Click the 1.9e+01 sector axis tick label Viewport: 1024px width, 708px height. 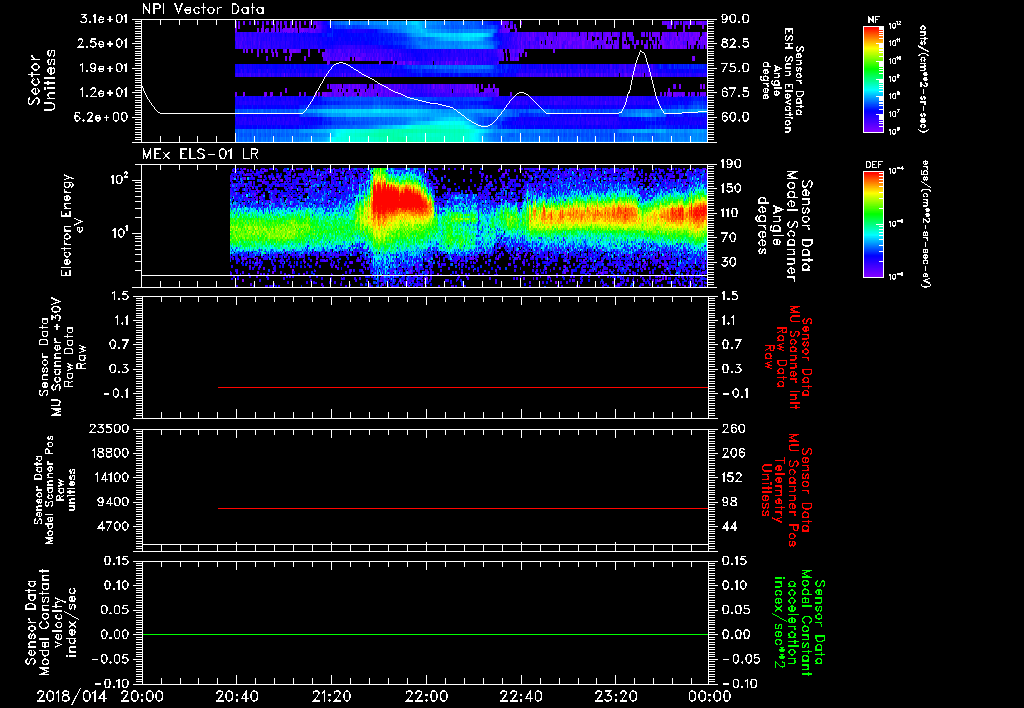point(103,68)
